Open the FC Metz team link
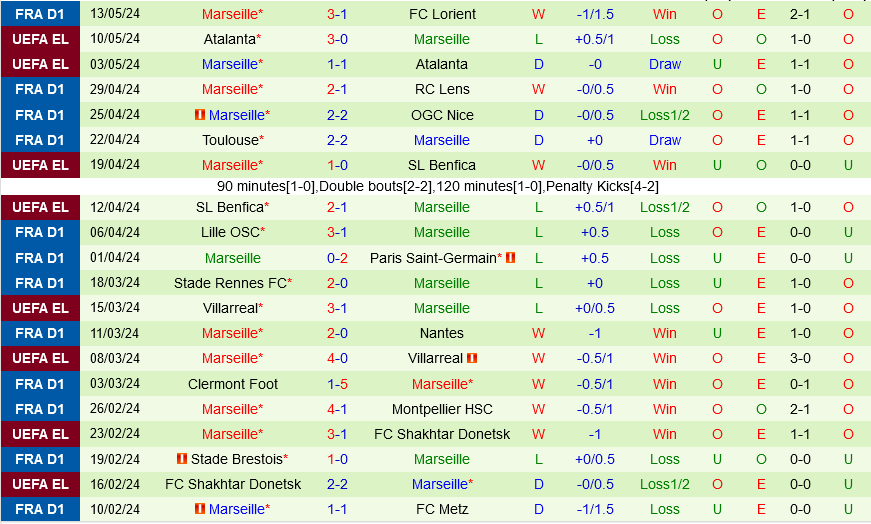This screenshot has width=871, height=524. (442, 509)
